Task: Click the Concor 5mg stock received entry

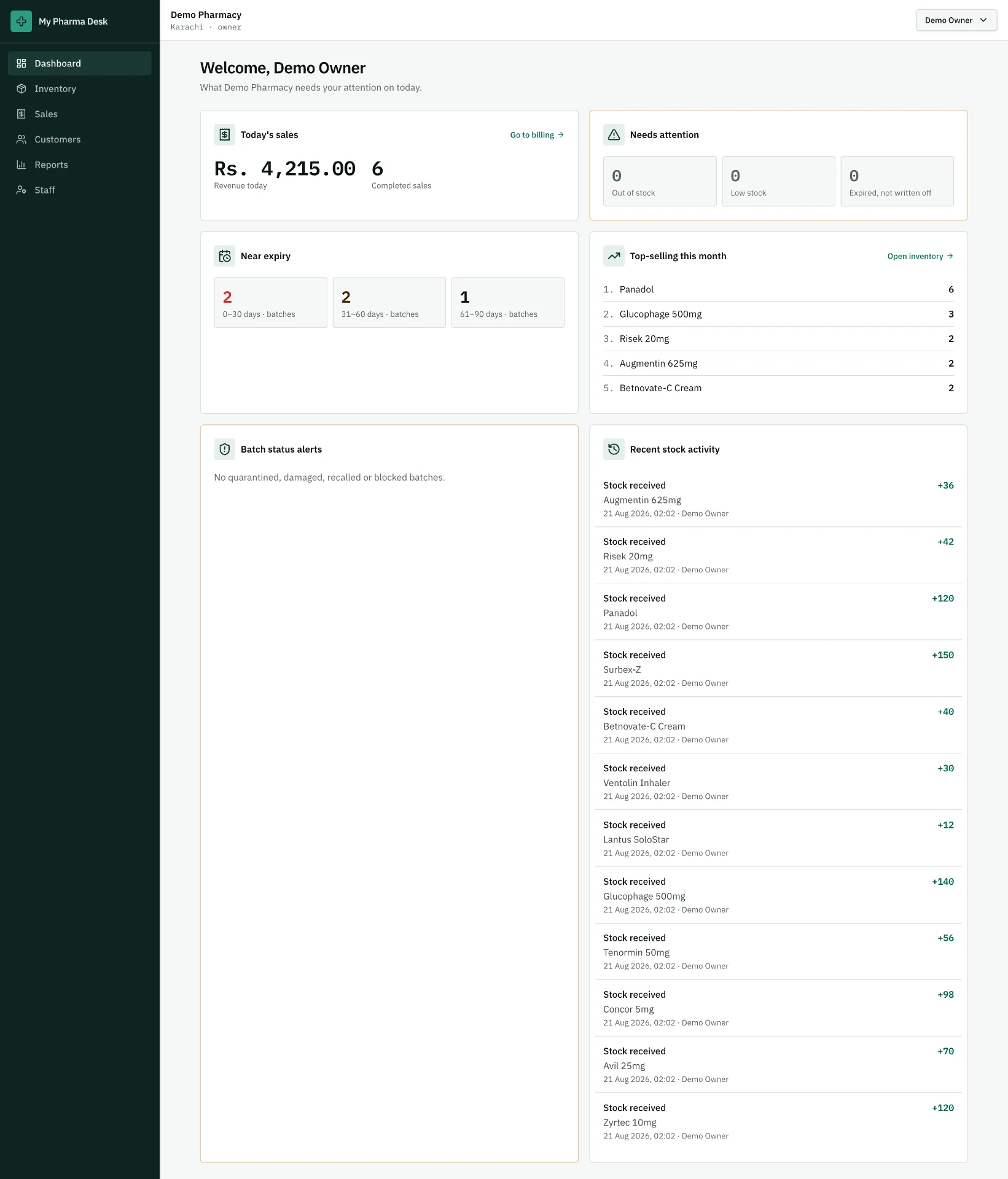Action: [778, 1008]
